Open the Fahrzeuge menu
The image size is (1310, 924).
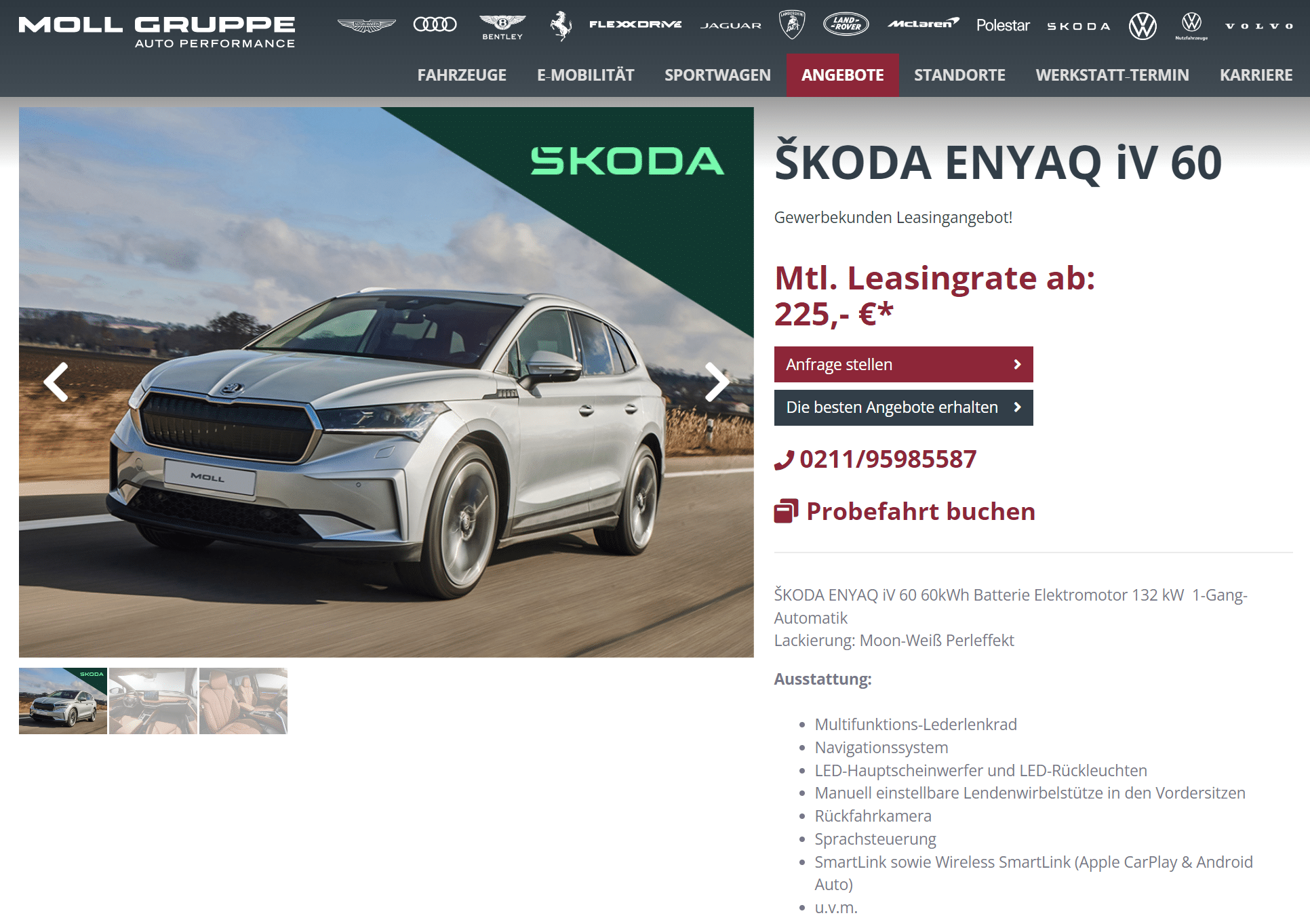point(462,75)
